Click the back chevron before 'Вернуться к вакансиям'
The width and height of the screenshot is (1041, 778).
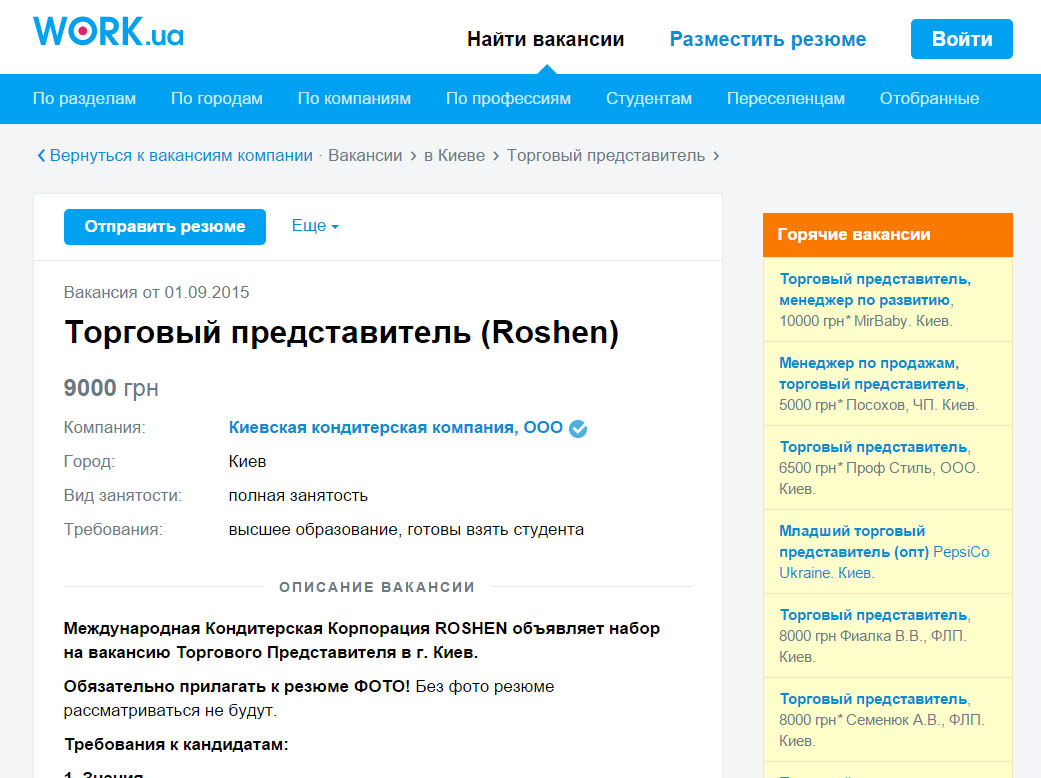(41, 155)
